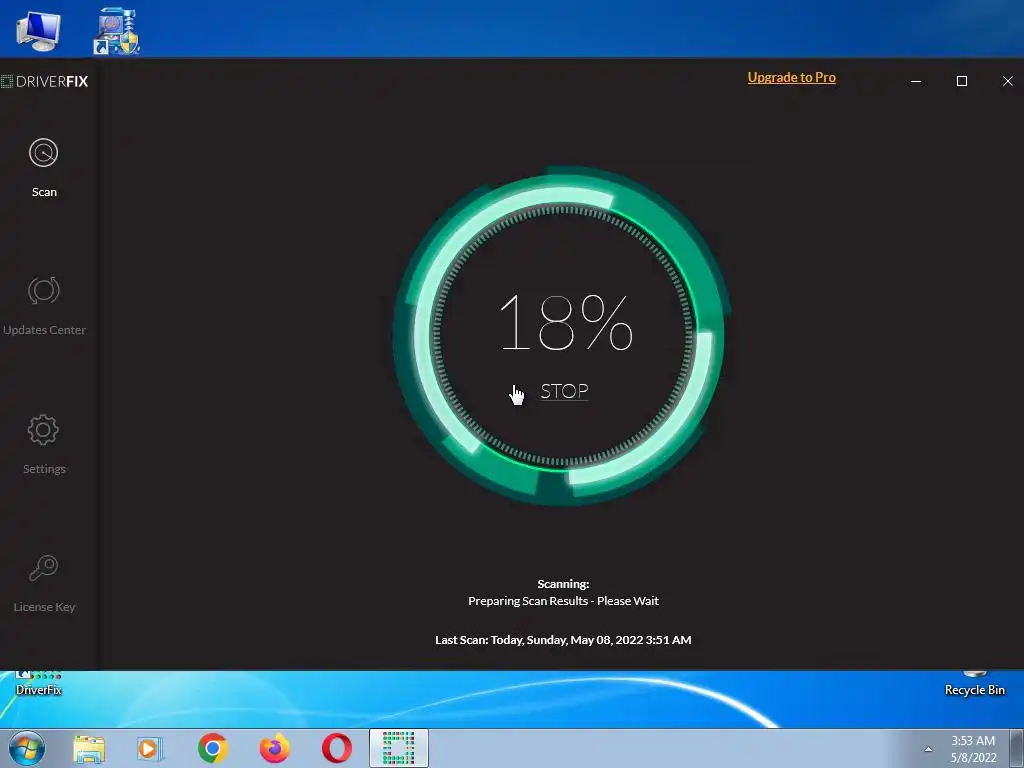Click the Scanning: status heading
This screenshot has height=768, width=1024.
(563, 584)
